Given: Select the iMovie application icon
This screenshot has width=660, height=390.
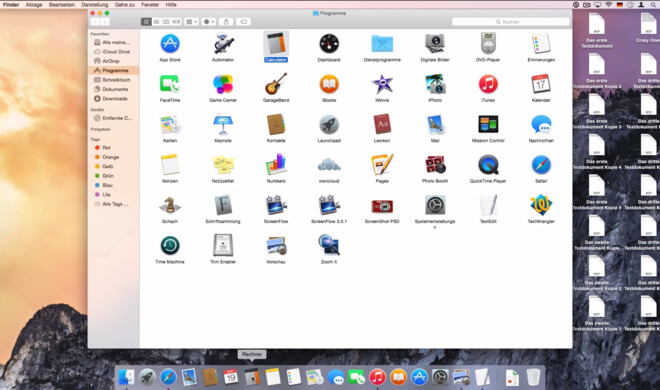Looking at the screenshot, I should [382, 84].
